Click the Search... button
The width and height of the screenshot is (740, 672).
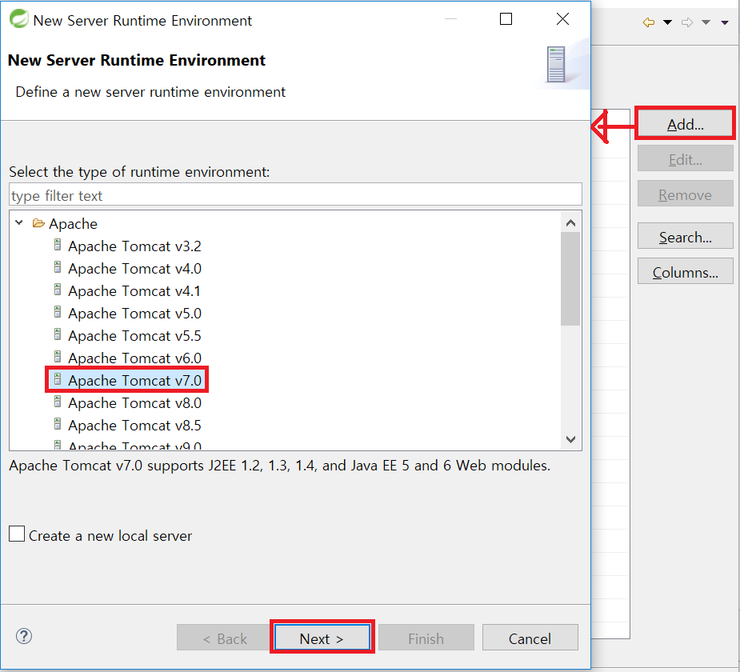[x=685, y=238]
